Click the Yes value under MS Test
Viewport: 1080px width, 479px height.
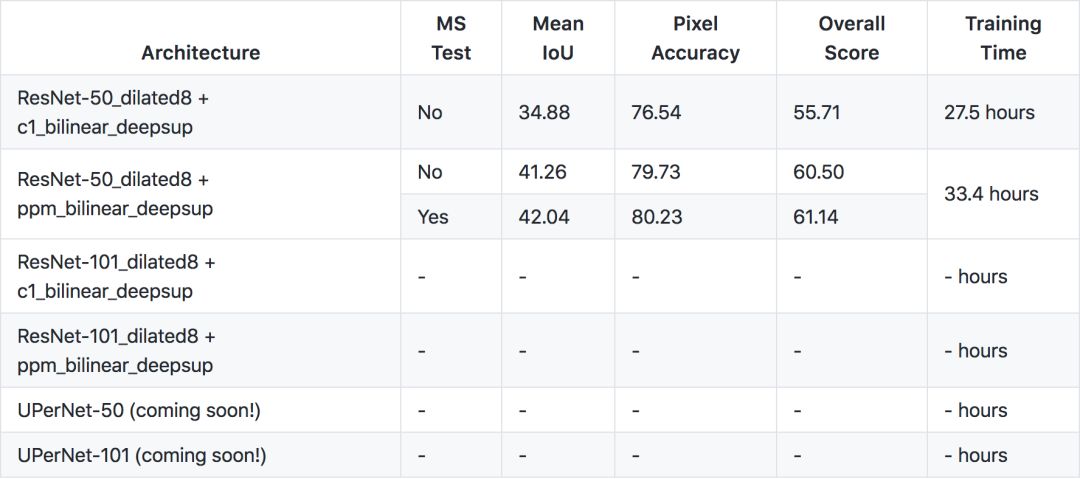point(433,217)
